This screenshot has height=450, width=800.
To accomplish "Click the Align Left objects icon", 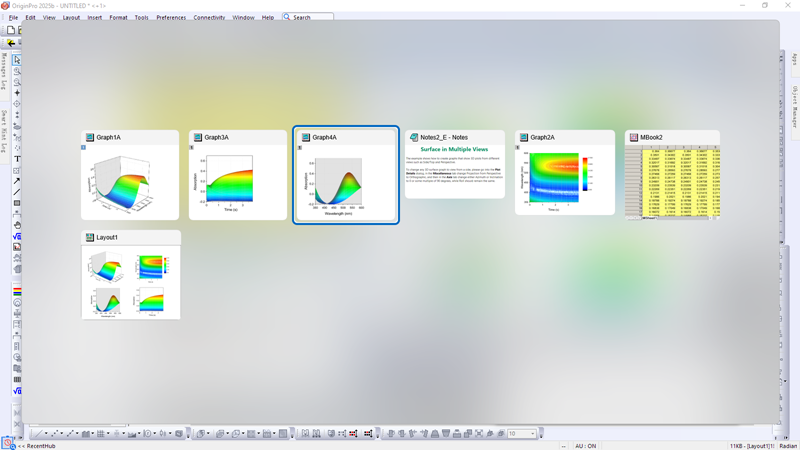I will [391, 434].
